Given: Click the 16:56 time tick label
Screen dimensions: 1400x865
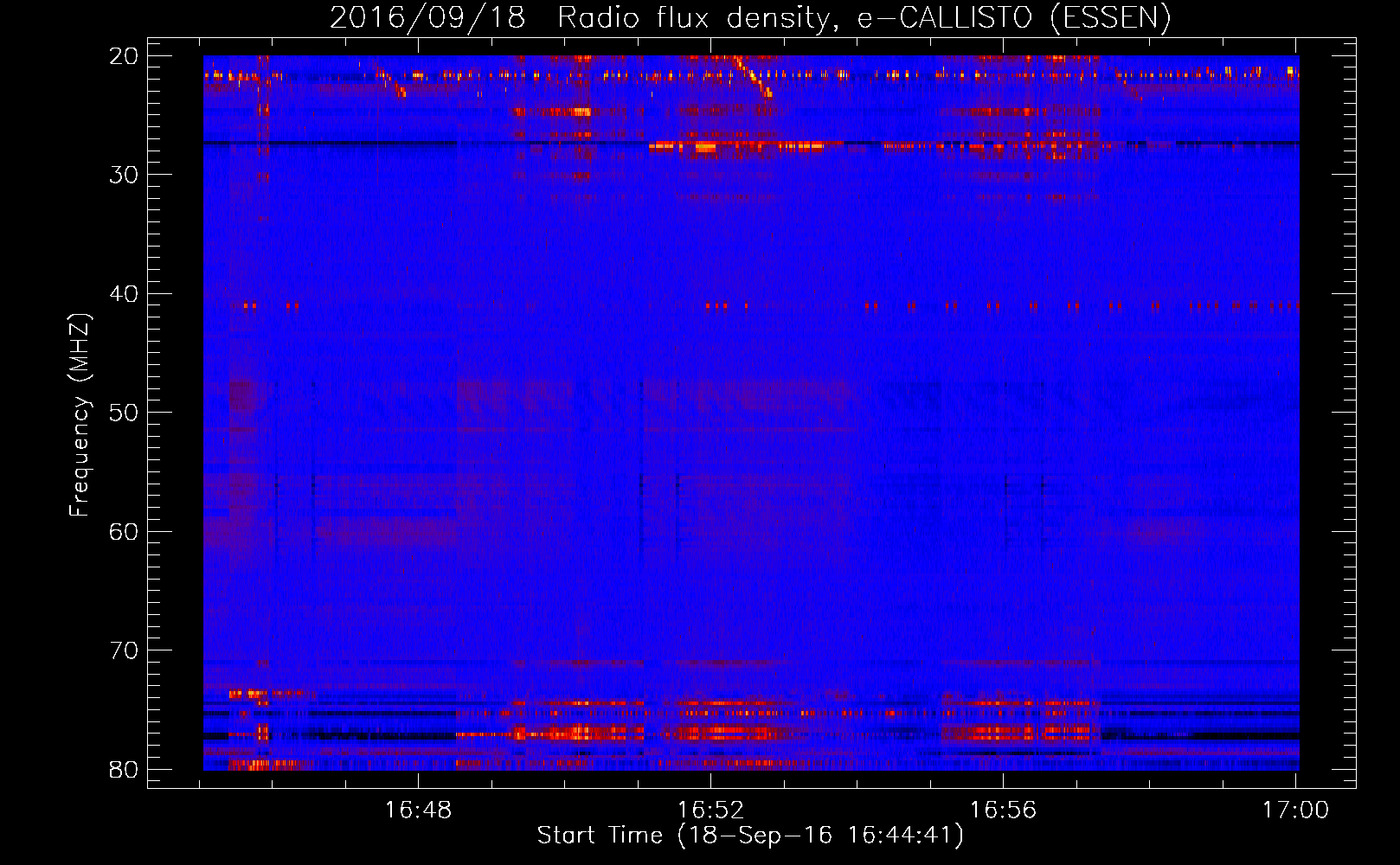Looking at the screenshot, I should point(1003,810).
